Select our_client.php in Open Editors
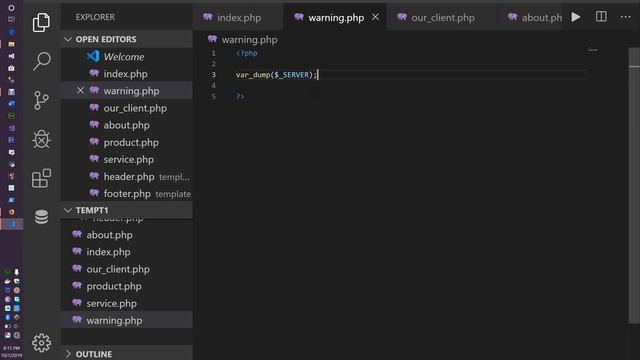 coord(127,108)
